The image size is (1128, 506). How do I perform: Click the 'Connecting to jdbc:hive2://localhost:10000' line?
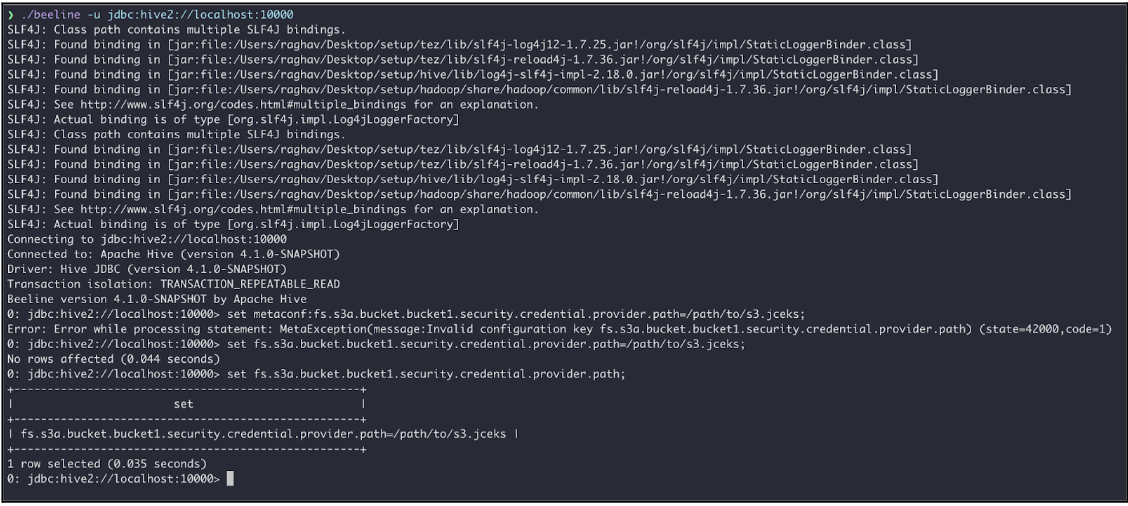pos(147,239)
